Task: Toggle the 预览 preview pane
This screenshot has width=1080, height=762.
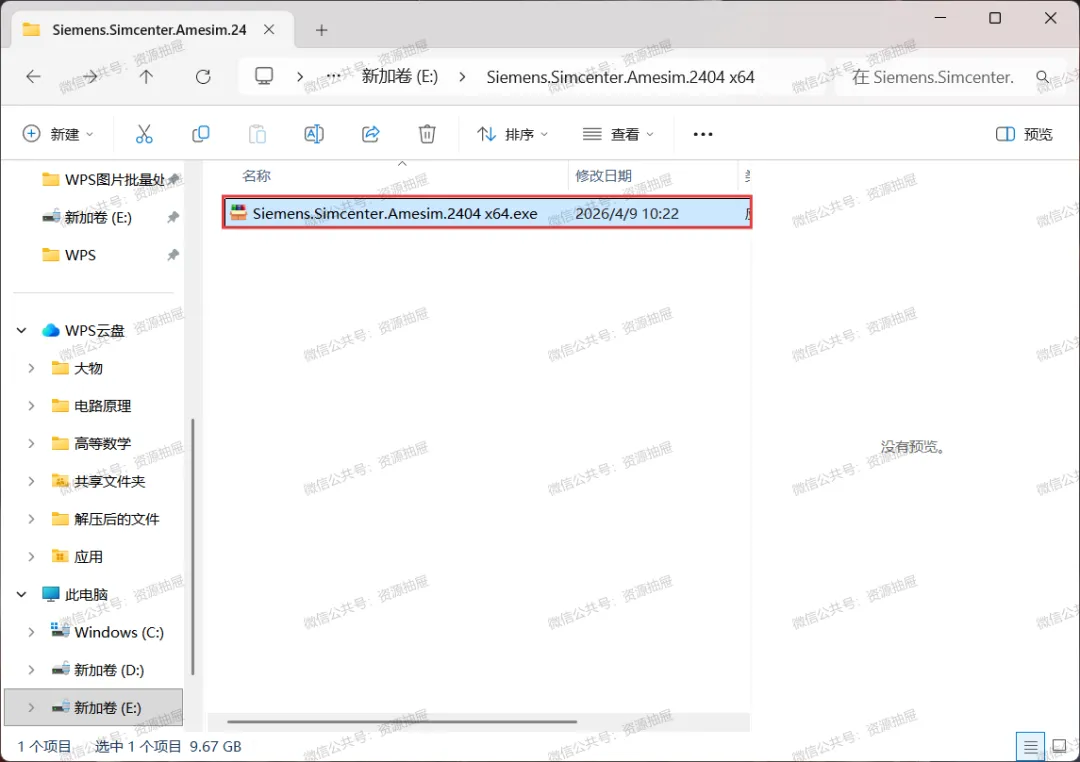Action: point(1024,134)
